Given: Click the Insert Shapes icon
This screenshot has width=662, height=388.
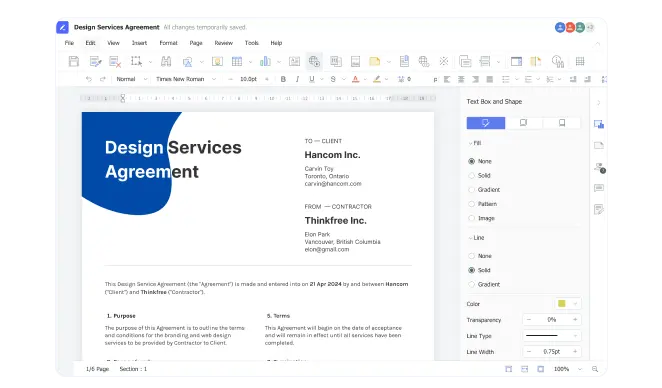Looking at the screenshot, I should (187, 62).
